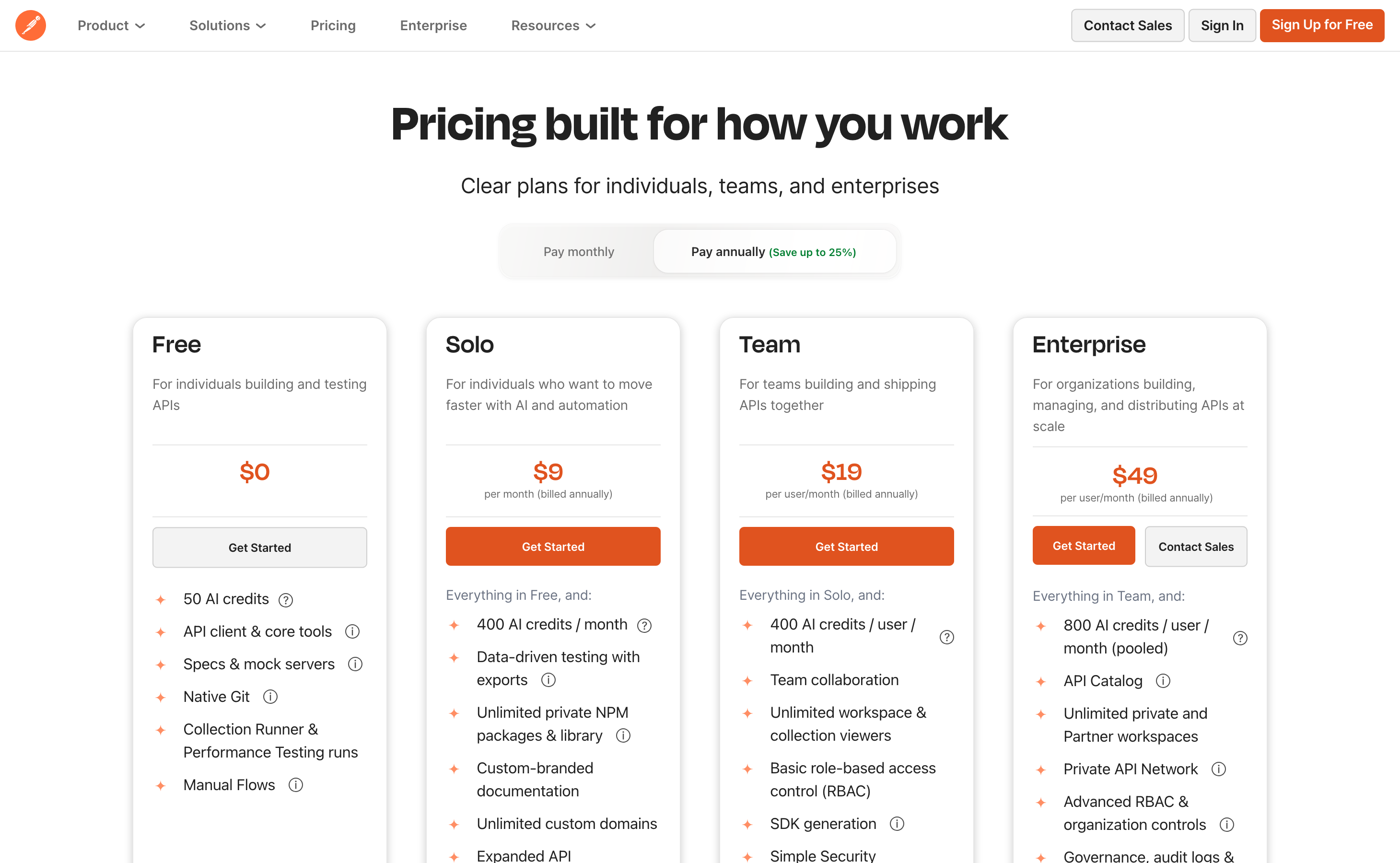Click info icon next to Private API Network
The image size is (1400, 863).
pyautogui.click(x=1218, y=770)
